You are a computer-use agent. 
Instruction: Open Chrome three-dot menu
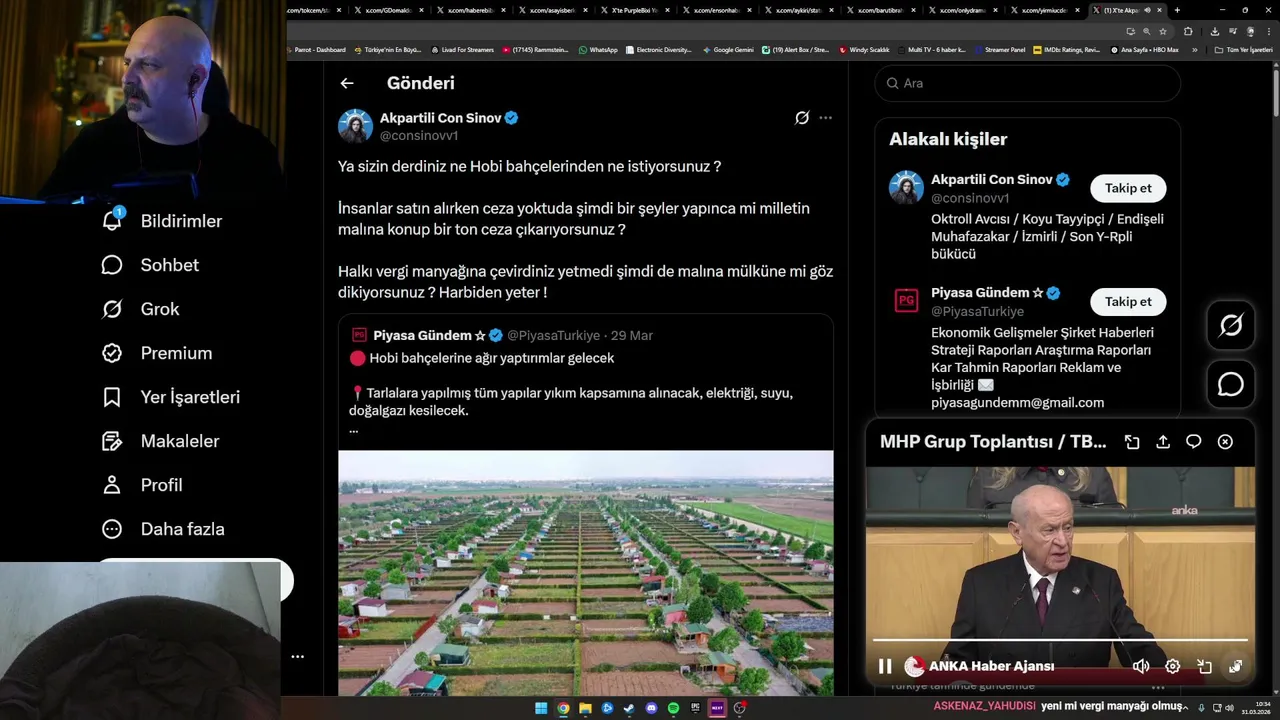tap(1267, 31)
